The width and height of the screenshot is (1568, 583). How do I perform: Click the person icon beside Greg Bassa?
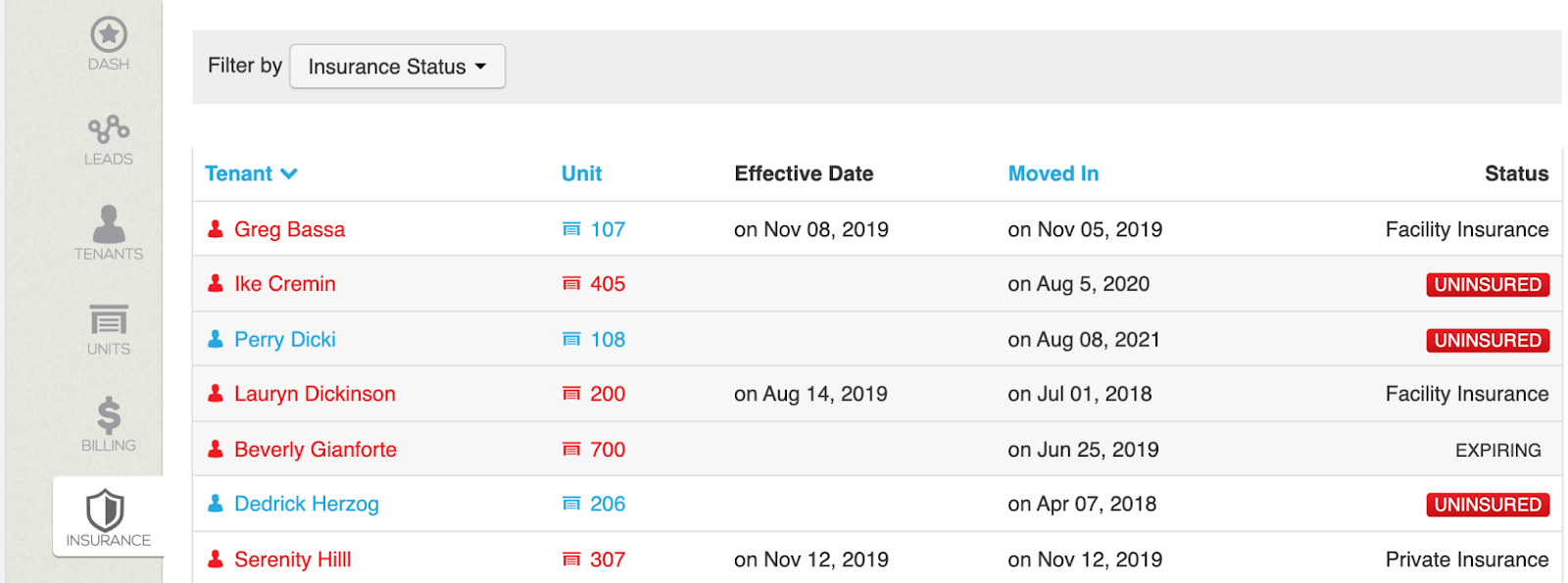pos(216,229)
